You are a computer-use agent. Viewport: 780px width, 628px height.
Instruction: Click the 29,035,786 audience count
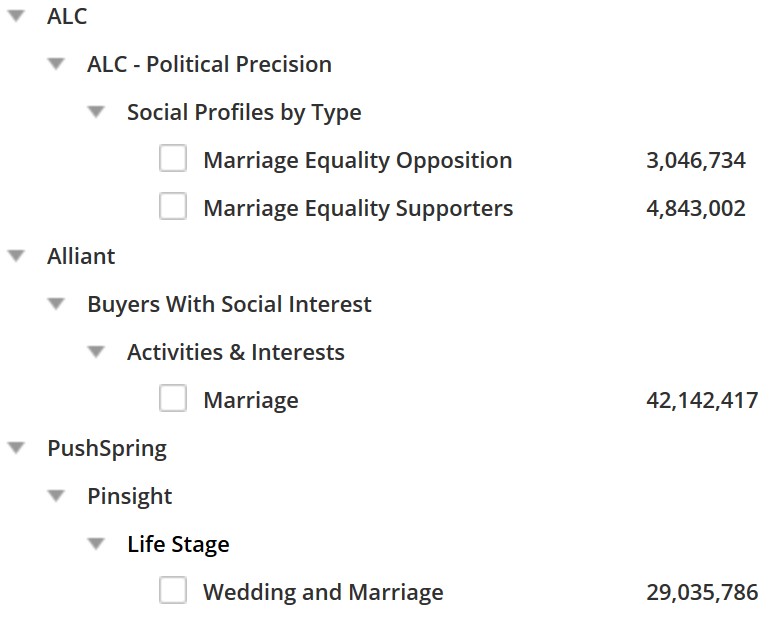(702, 592)
